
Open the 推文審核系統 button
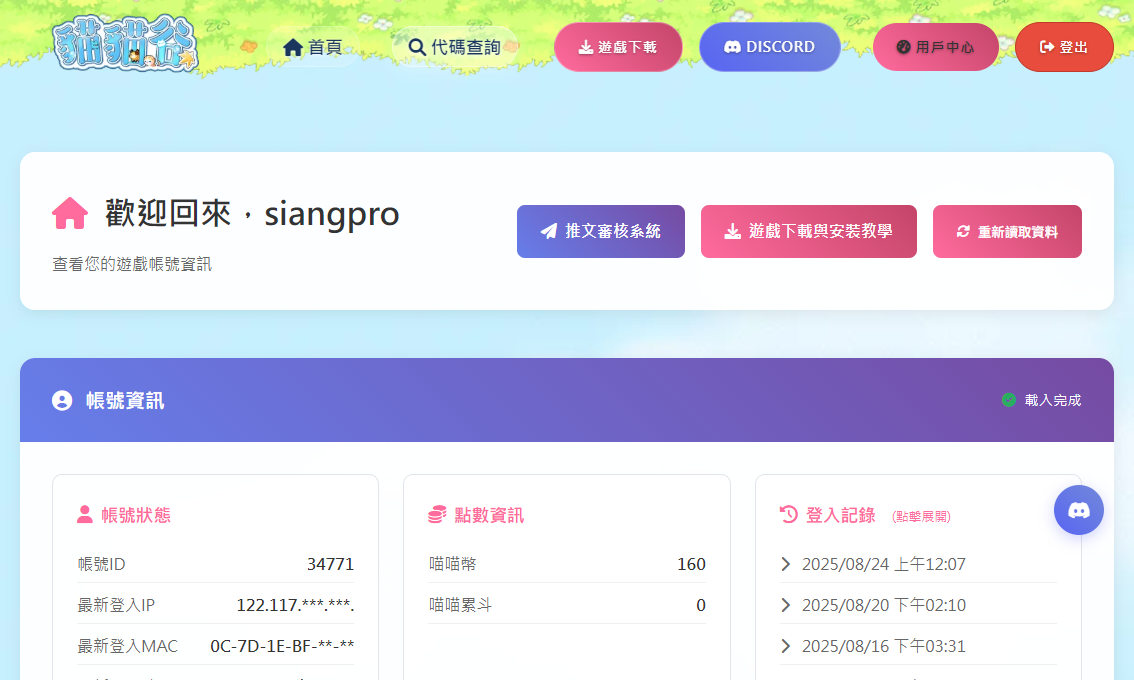tap(600, 231)
